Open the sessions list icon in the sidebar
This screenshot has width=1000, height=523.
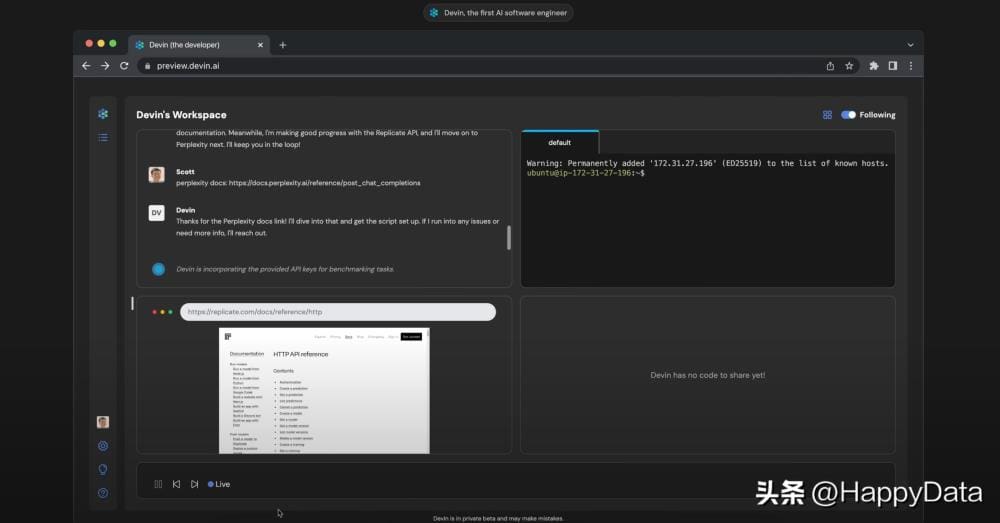pyautogui.click(x=103, y=137)
